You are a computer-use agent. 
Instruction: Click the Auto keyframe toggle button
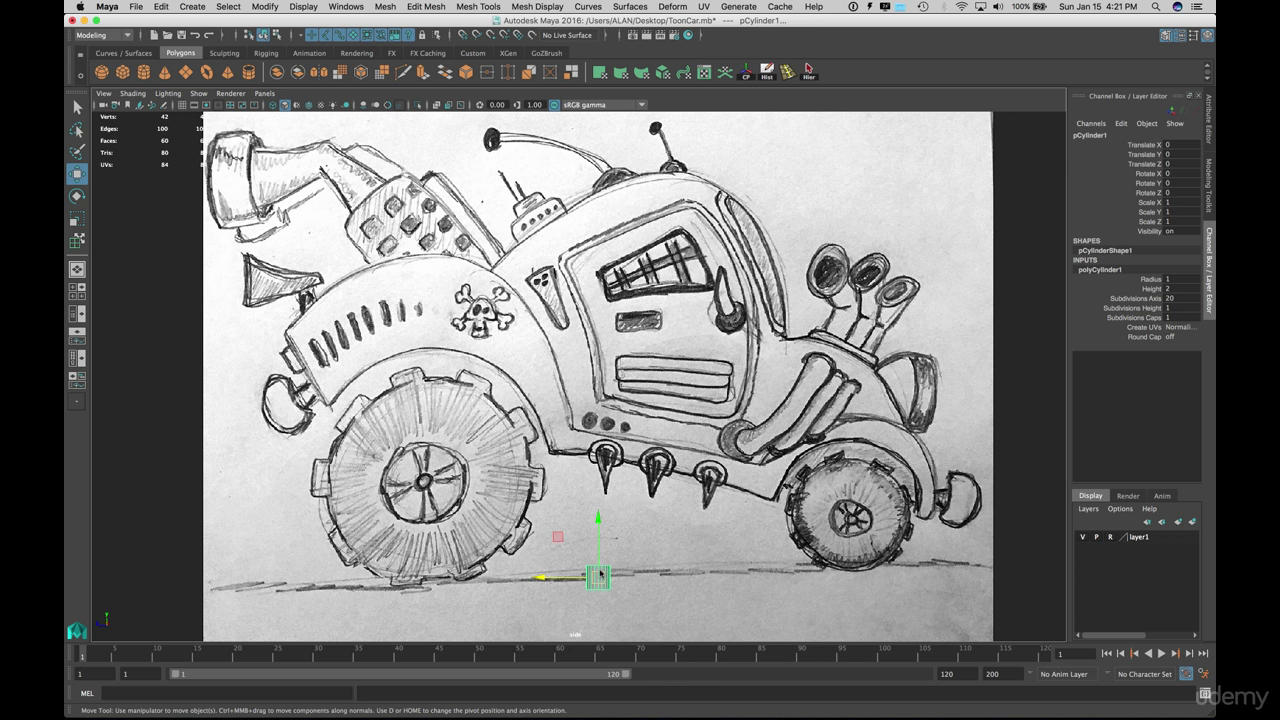point(1186,674)
